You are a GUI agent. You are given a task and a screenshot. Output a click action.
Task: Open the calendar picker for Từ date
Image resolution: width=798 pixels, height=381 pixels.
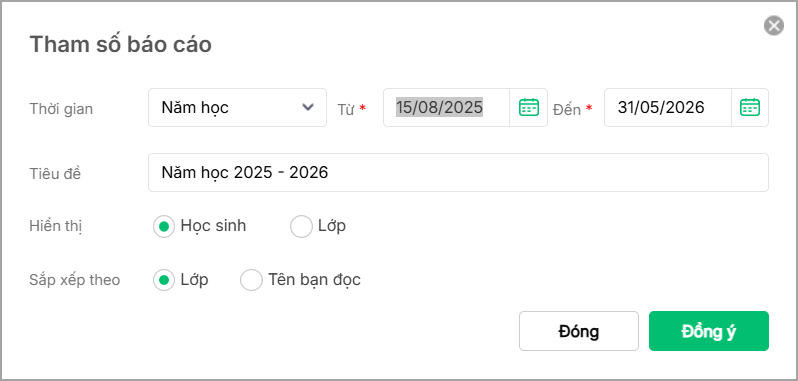528,107
